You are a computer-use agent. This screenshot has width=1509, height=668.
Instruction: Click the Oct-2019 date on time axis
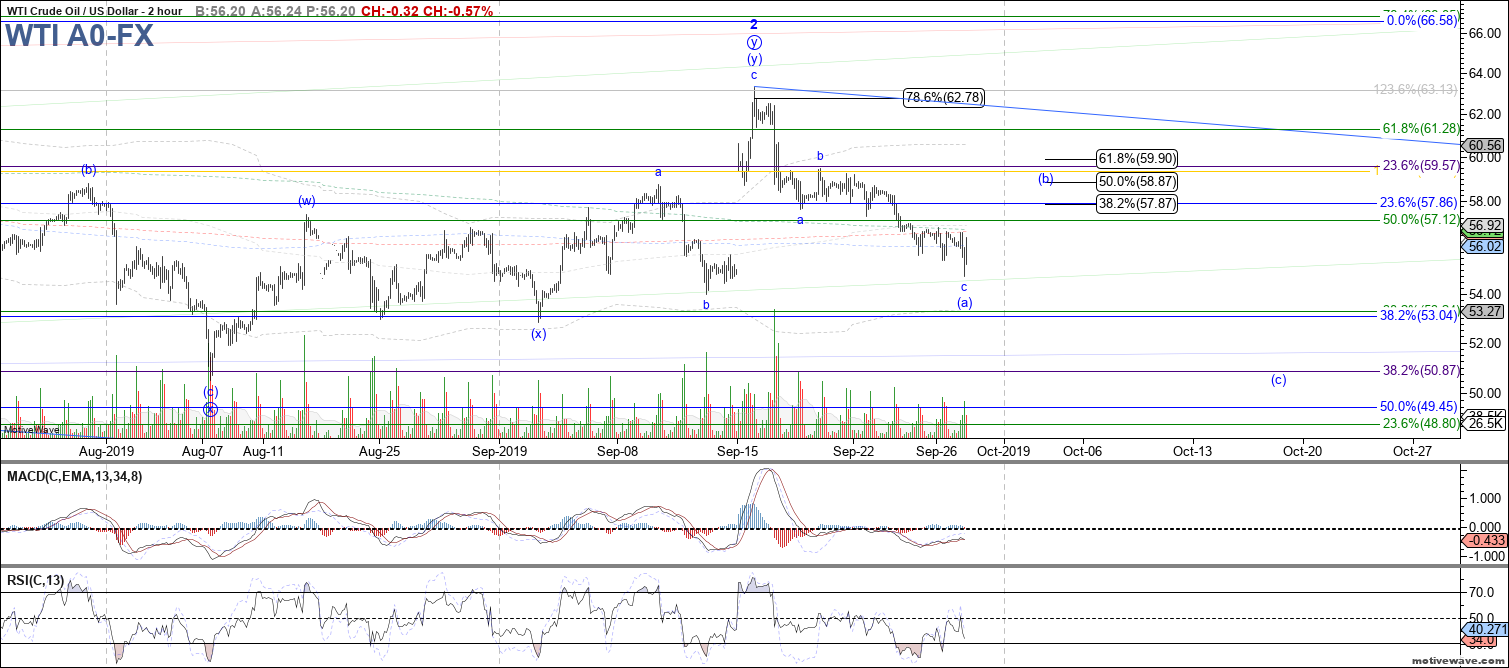pyautogui.click(x=1003, y=451)
